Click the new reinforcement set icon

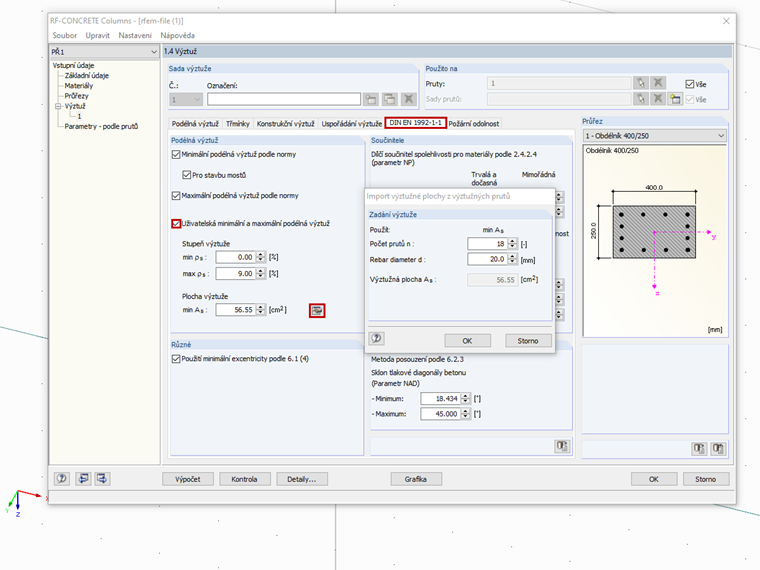(371, 99)
